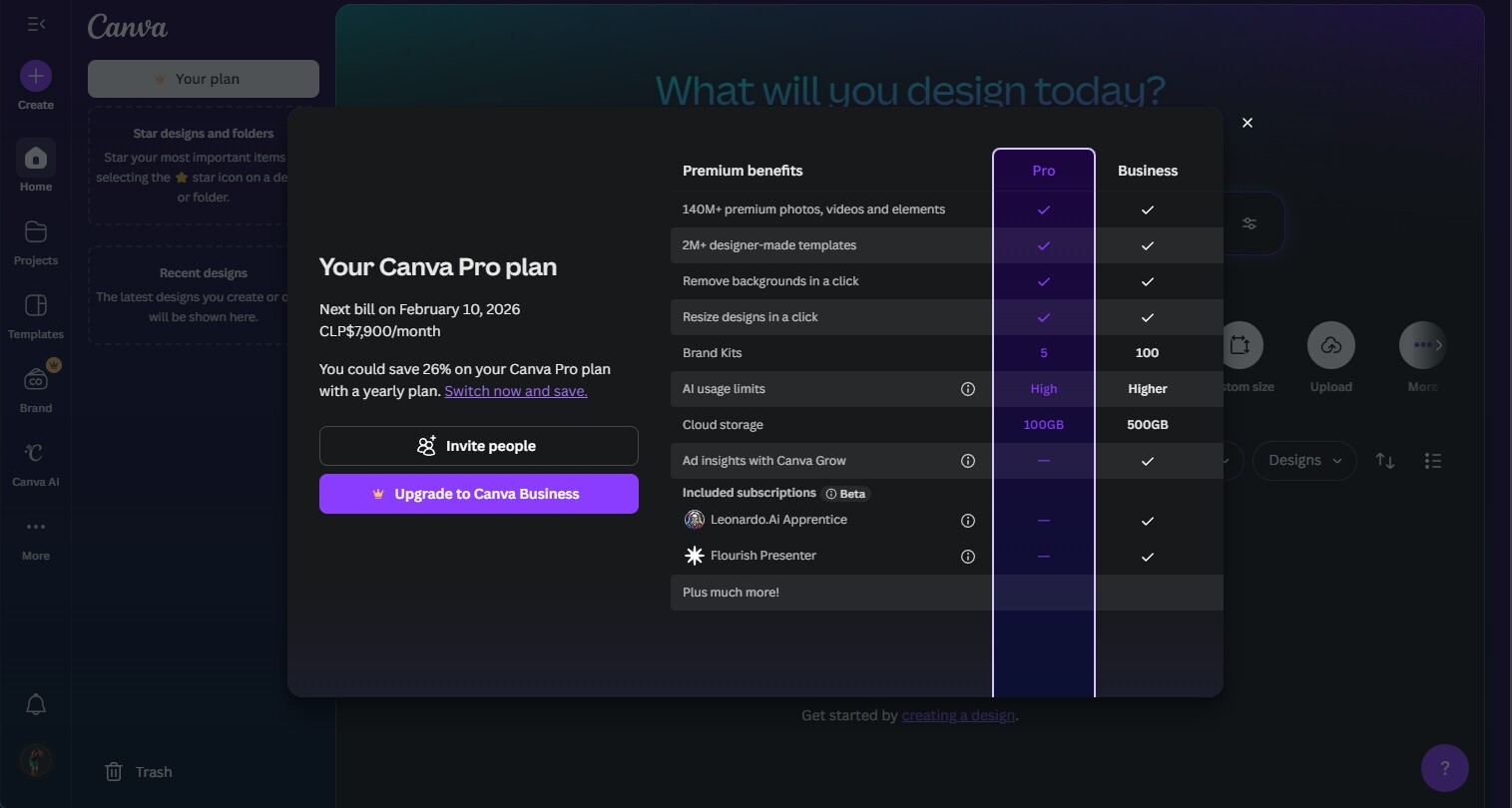Click Upgrade to Canva Business
This screenshot has width=1512, height=808.
tap(478, 494)
